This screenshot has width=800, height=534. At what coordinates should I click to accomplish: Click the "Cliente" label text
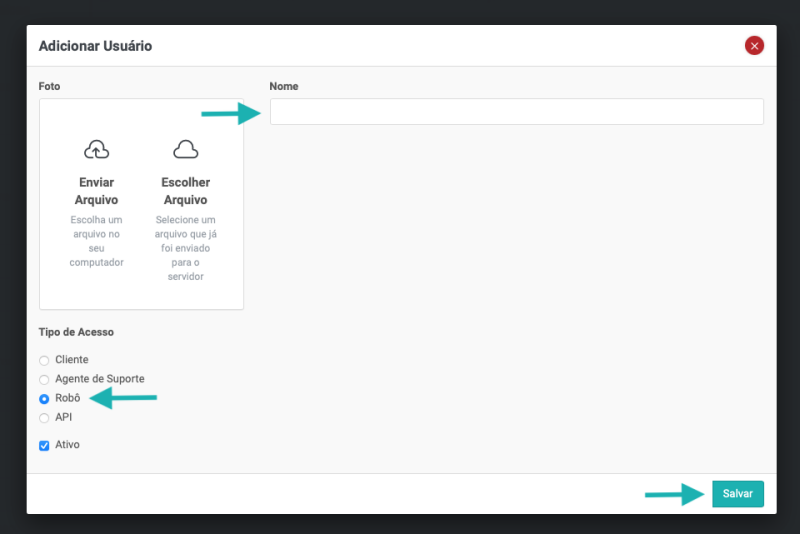(72, 360)
